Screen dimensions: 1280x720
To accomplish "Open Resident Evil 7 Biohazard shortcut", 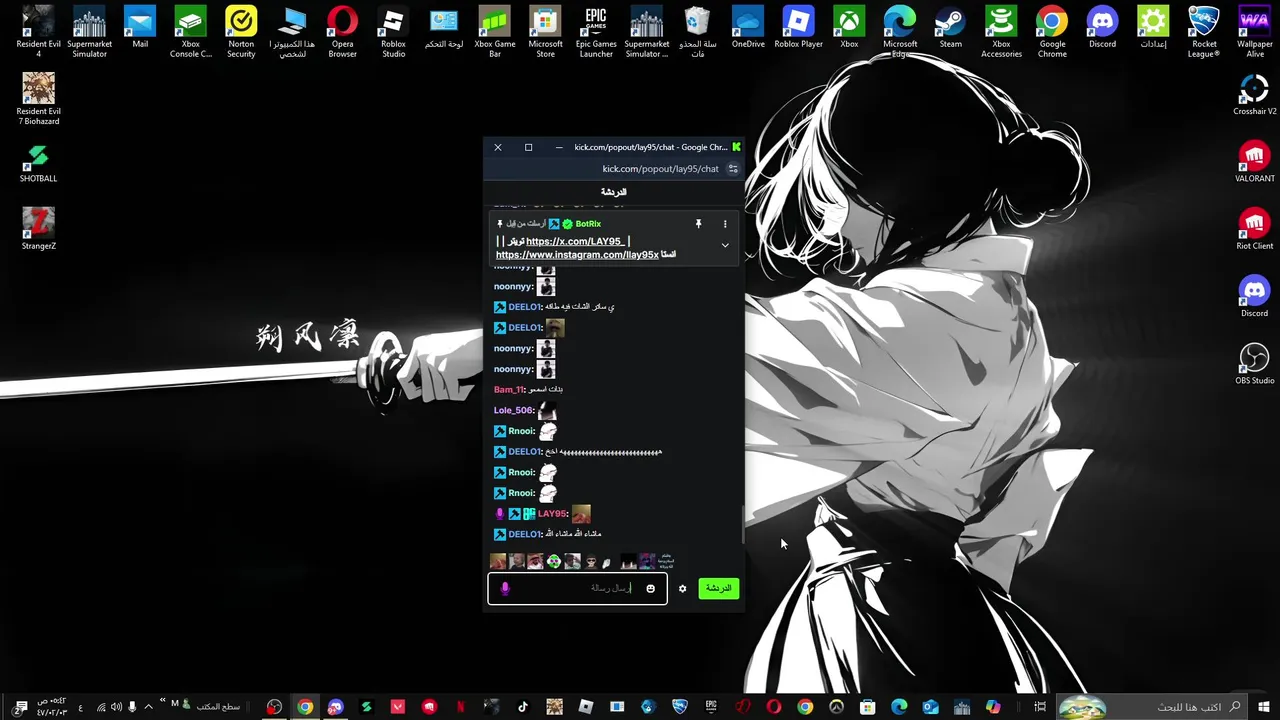I will click(x=38, y=99).
